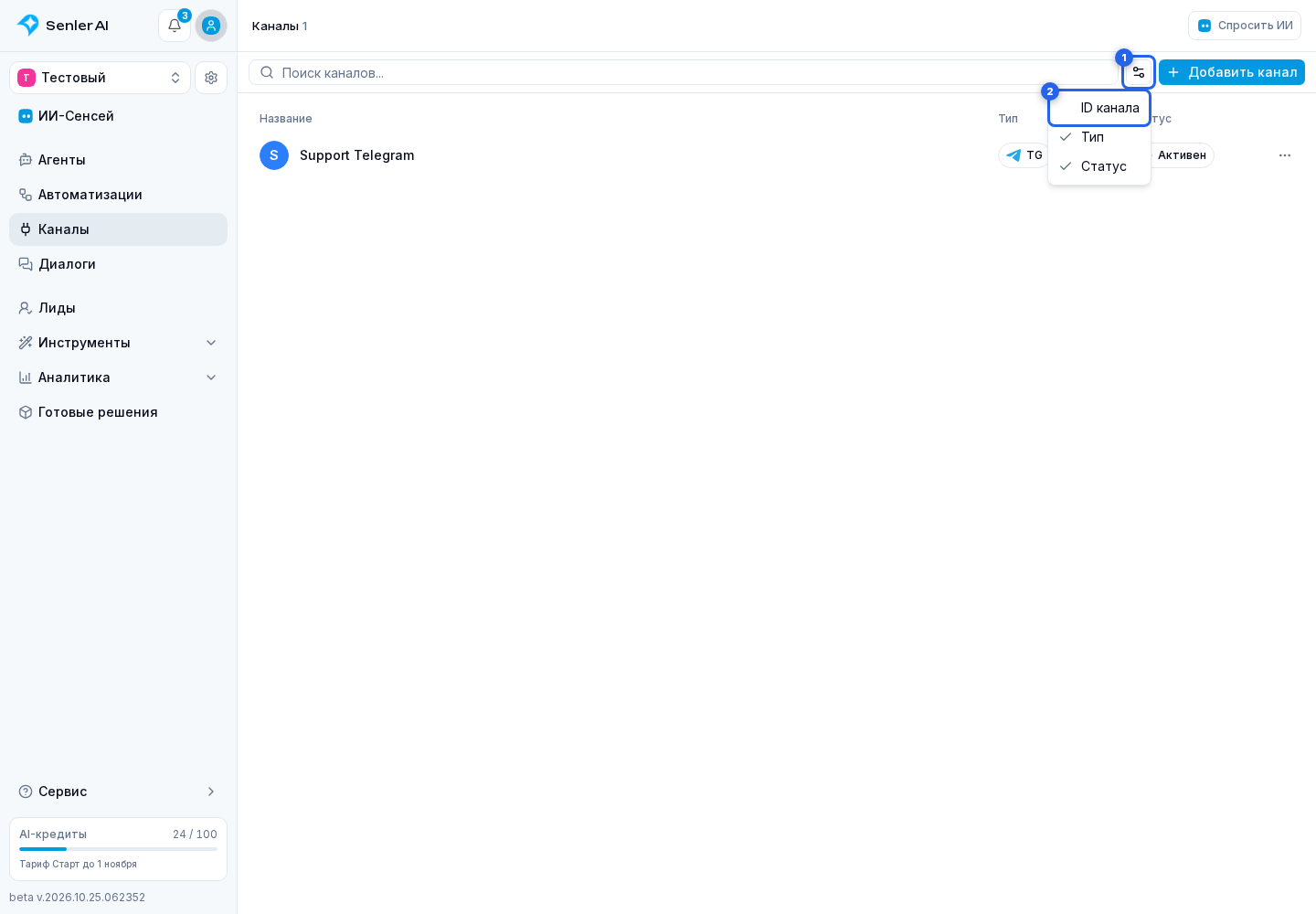Open Готовые решения

[118, 412]
